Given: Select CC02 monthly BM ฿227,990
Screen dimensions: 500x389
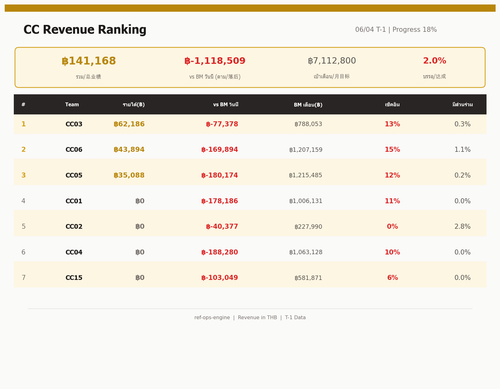Looking at the screenshot, I should click(x=308, y=226).
